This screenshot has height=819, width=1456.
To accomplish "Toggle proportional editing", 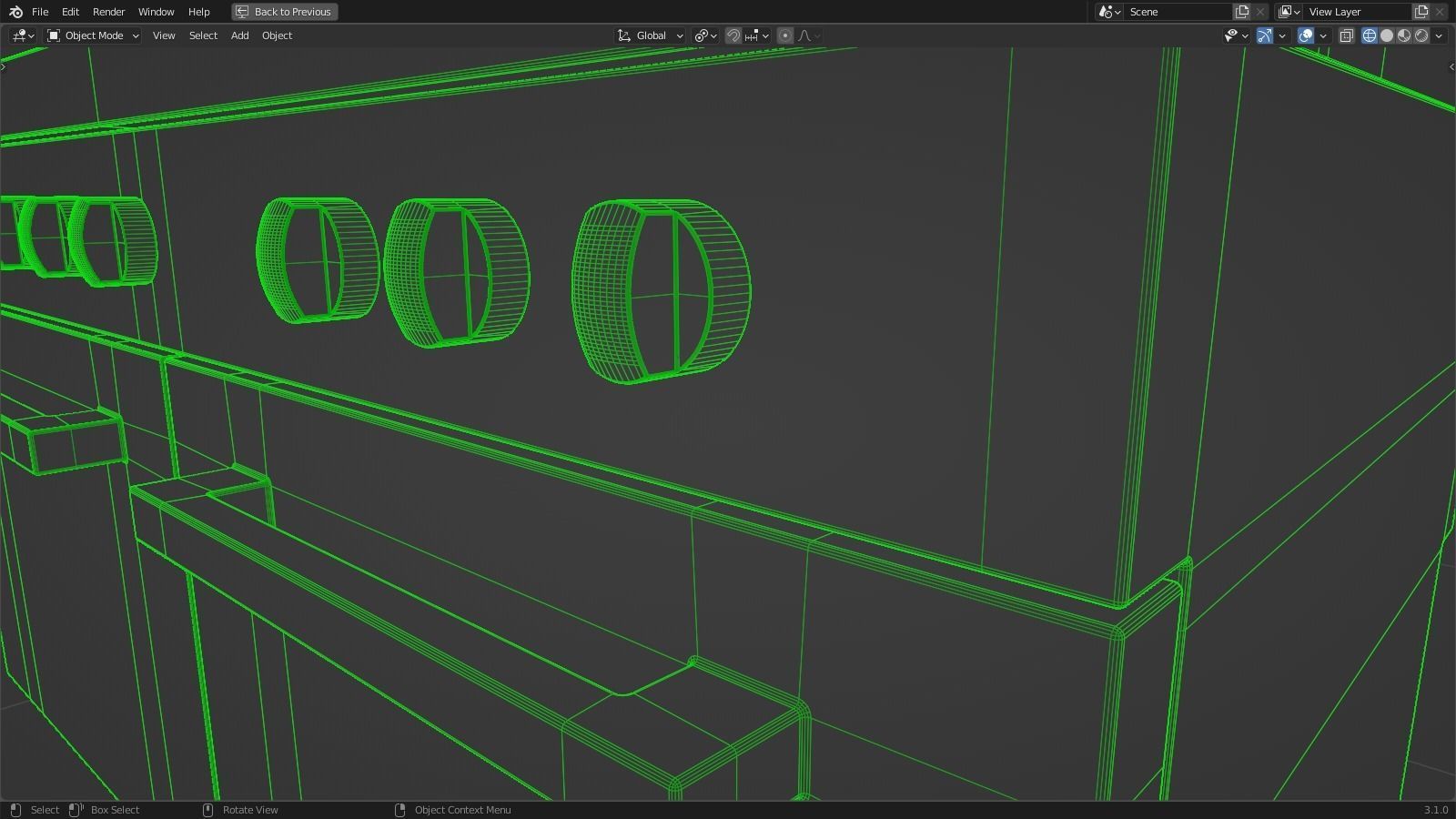I will coord(785,35).
